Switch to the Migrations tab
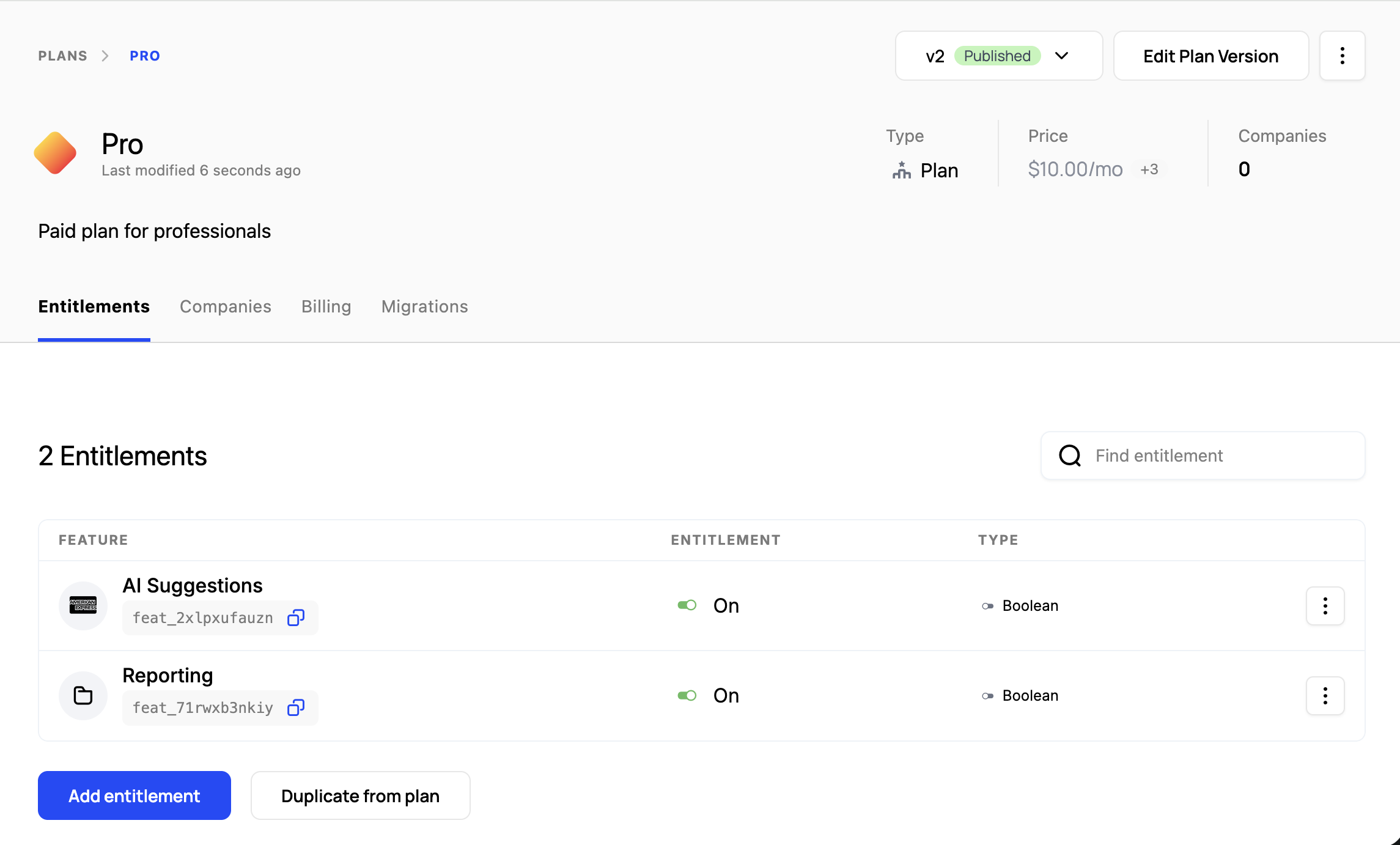The image size is (1400, 845). pyautogui.click(x=424, y=306)
